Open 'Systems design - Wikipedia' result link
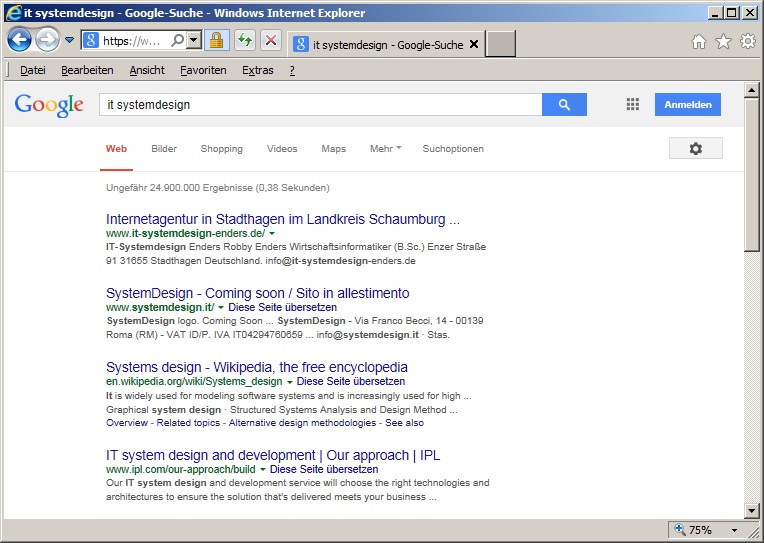The image size is (764, 543). 257,367
